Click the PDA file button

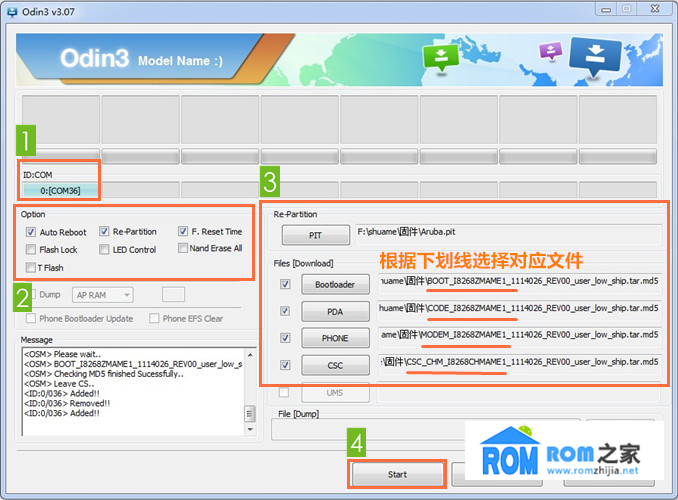[335, 311]
